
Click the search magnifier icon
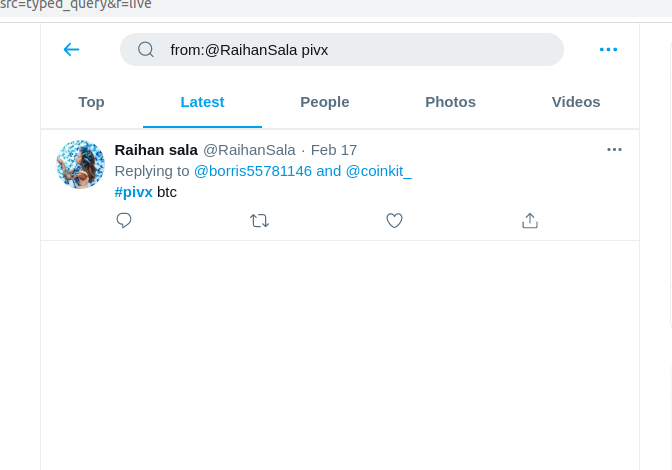[146, 49]
